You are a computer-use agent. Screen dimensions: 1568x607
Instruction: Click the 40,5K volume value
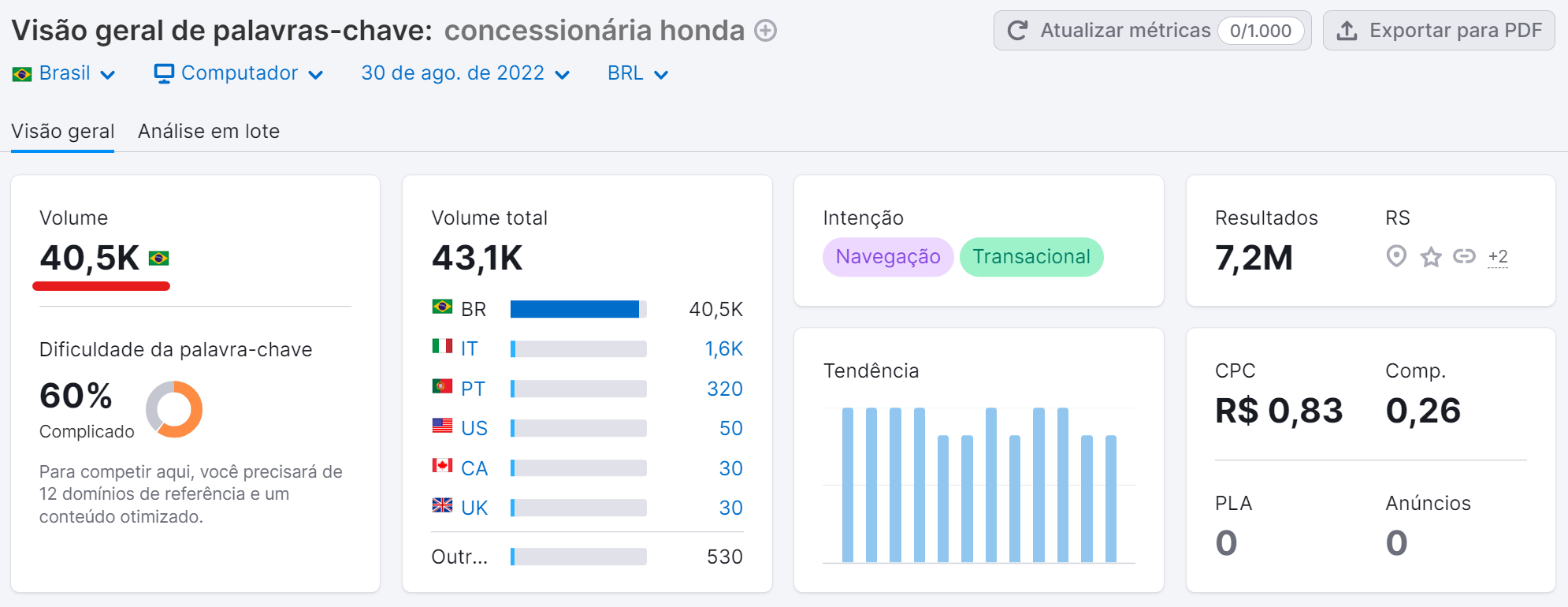coord(90,258)
